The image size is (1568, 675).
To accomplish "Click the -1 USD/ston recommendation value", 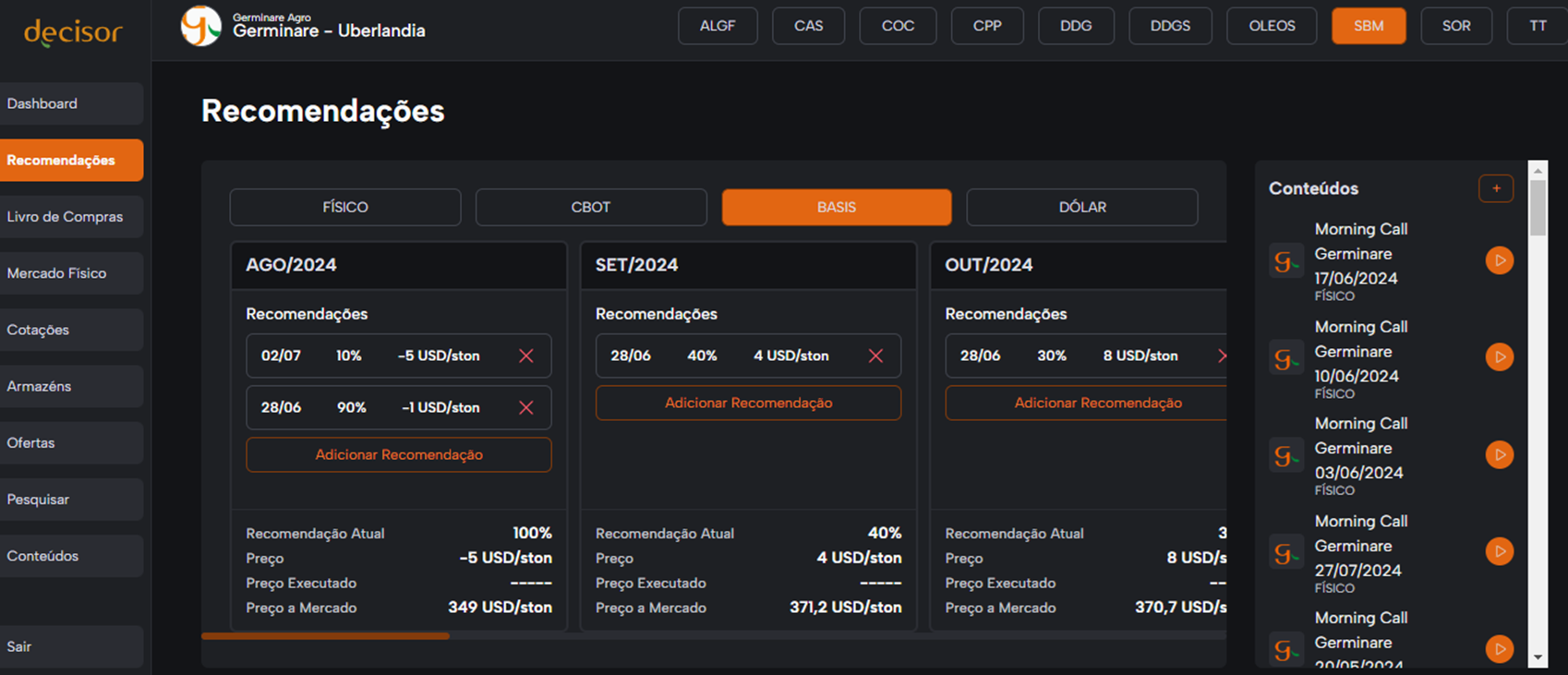I will (x=440, y=407).
